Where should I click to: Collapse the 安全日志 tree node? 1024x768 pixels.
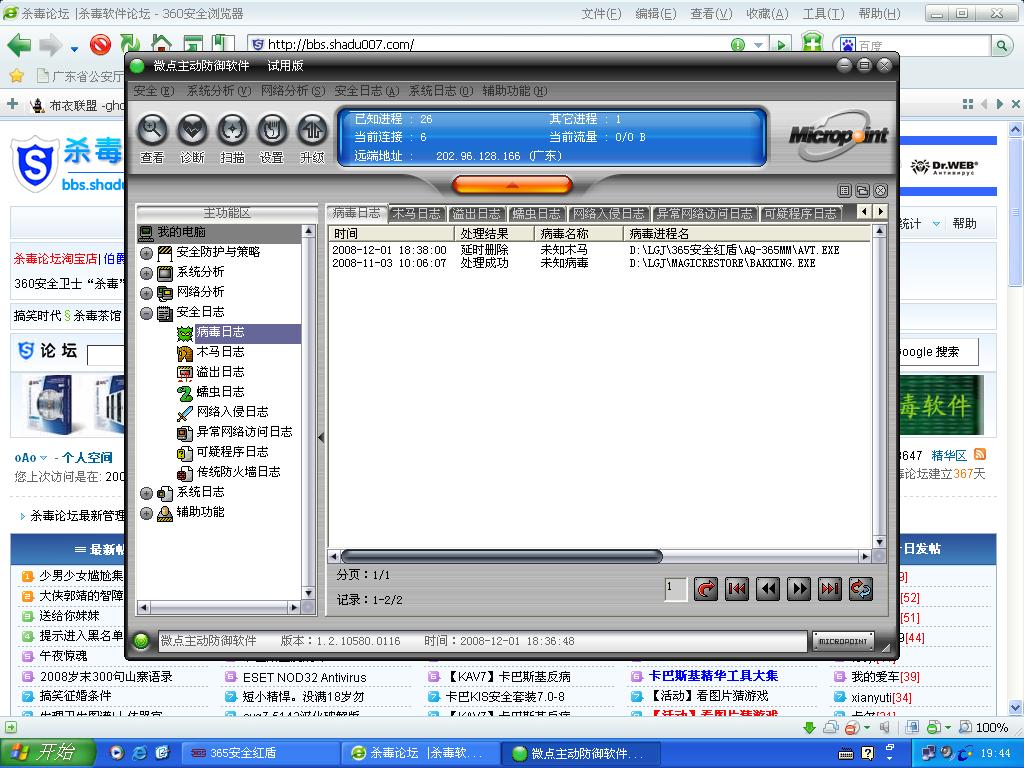coord(146,313)
